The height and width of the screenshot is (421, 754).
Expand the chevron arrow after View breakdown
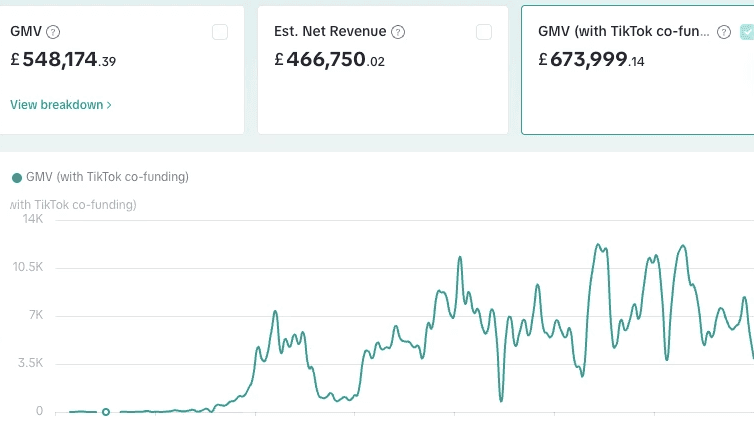click(109, 104)
